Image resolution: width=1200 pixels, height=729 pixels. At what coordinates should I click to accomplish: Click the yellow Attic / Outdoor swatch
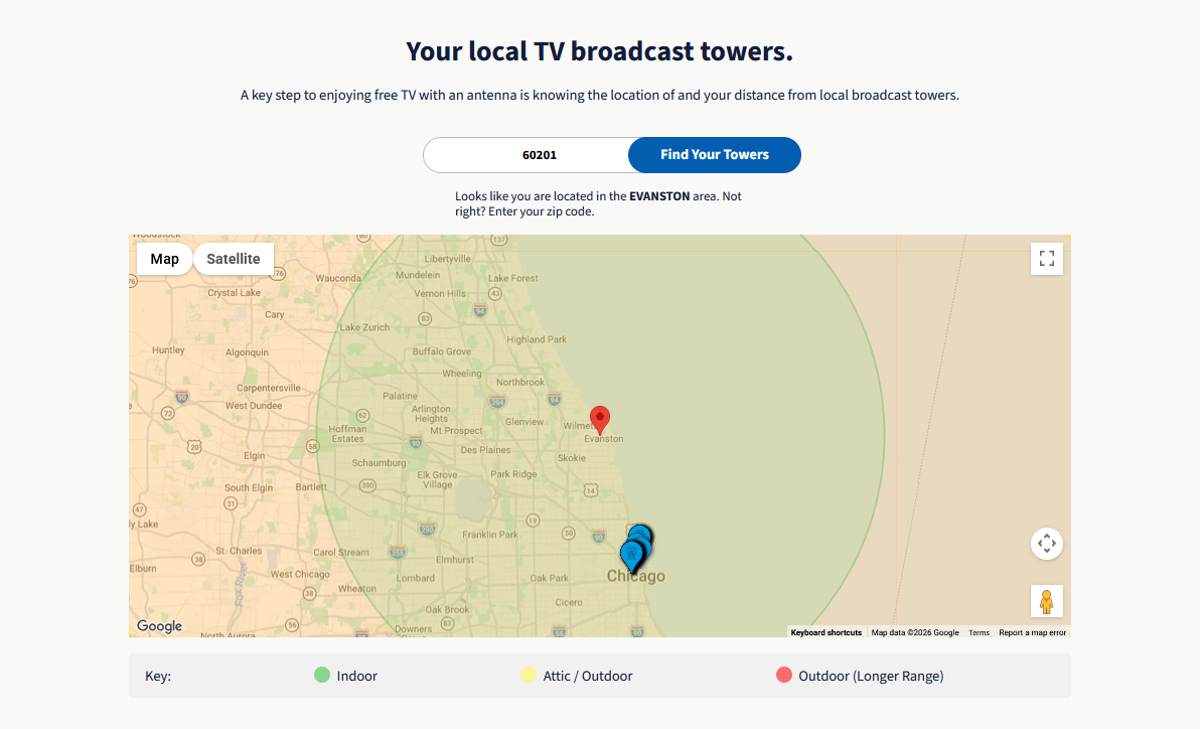528,675
